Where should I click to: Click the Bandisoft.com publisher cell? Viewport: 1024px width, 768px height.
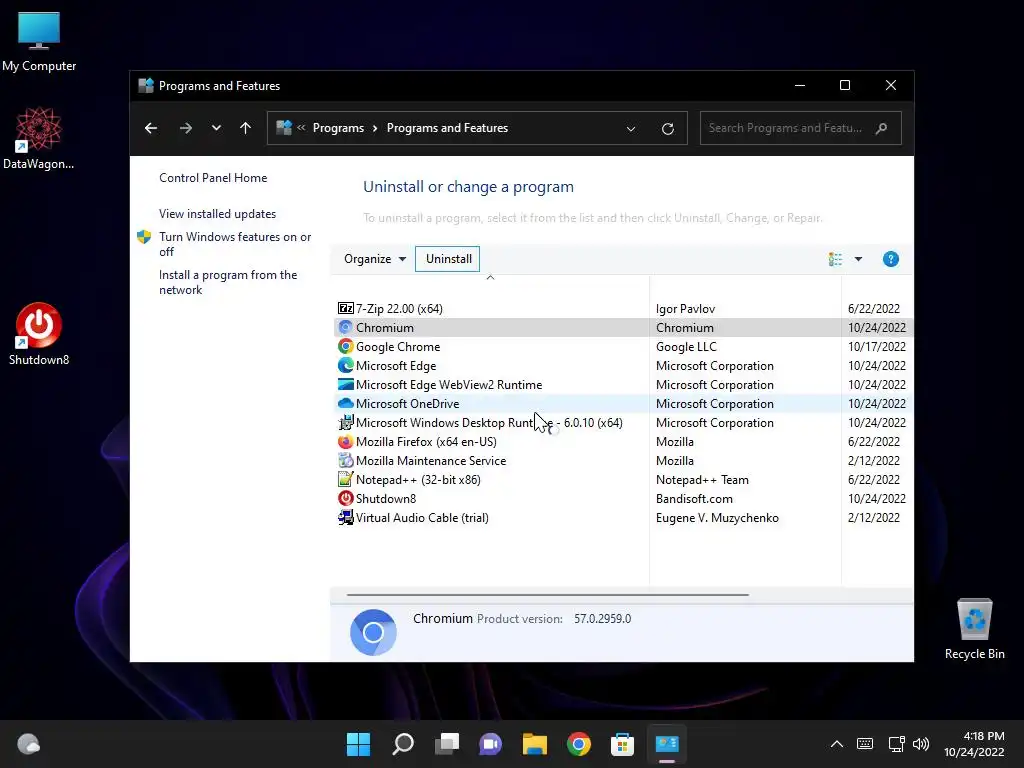pyautogui.click(x=694, y=498)
